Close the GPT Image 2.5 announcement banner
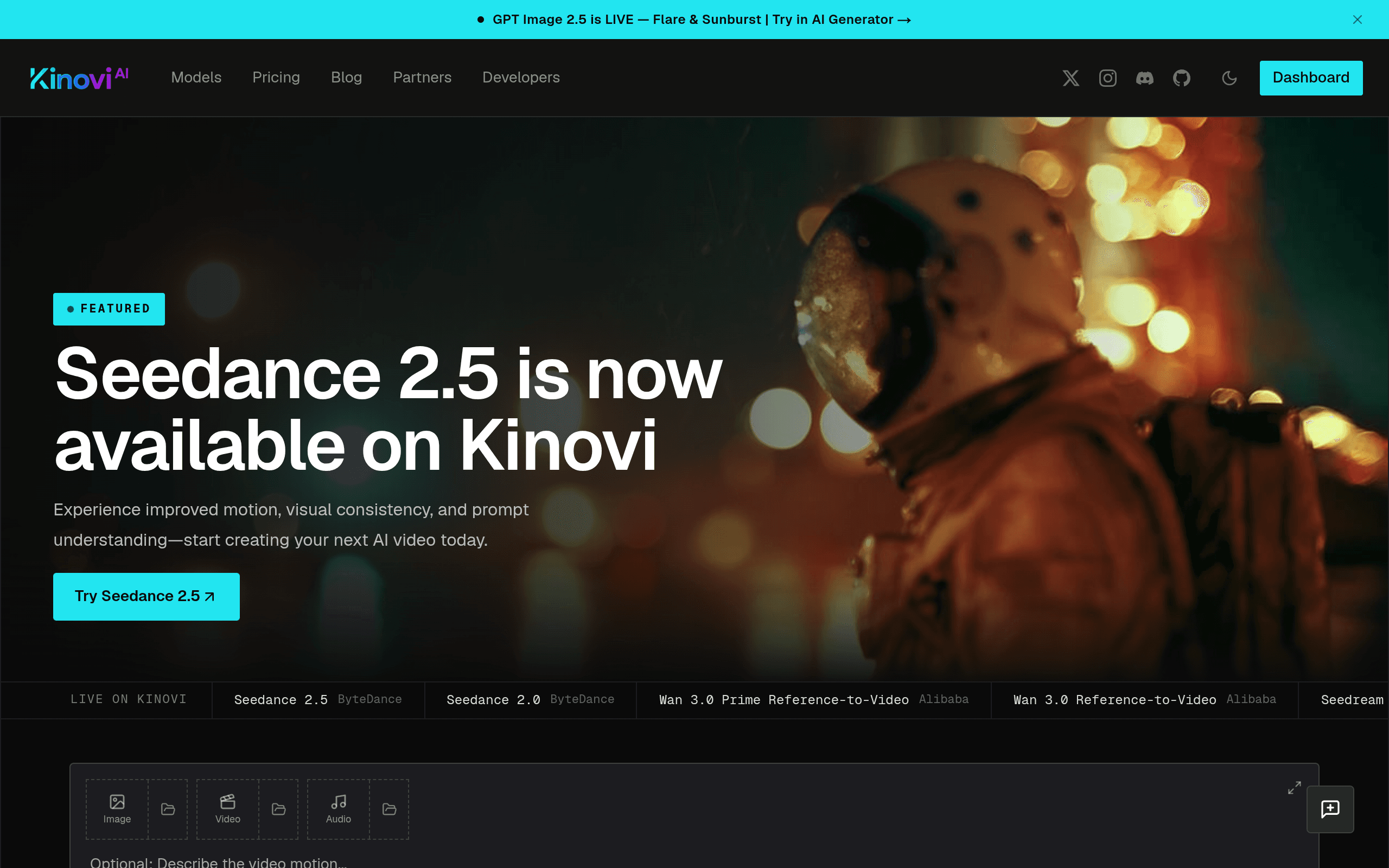 pyautogui.click(x=1358, y=20)
